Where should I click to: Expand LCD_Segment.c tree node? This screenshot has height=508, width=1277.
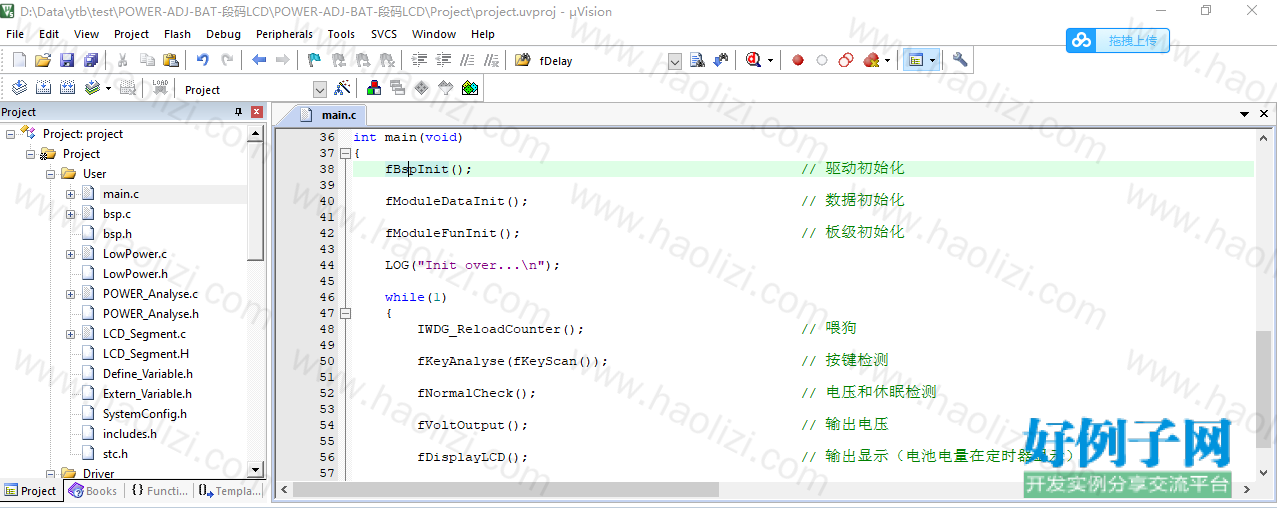pyautogui.click(x=71, y=334)
